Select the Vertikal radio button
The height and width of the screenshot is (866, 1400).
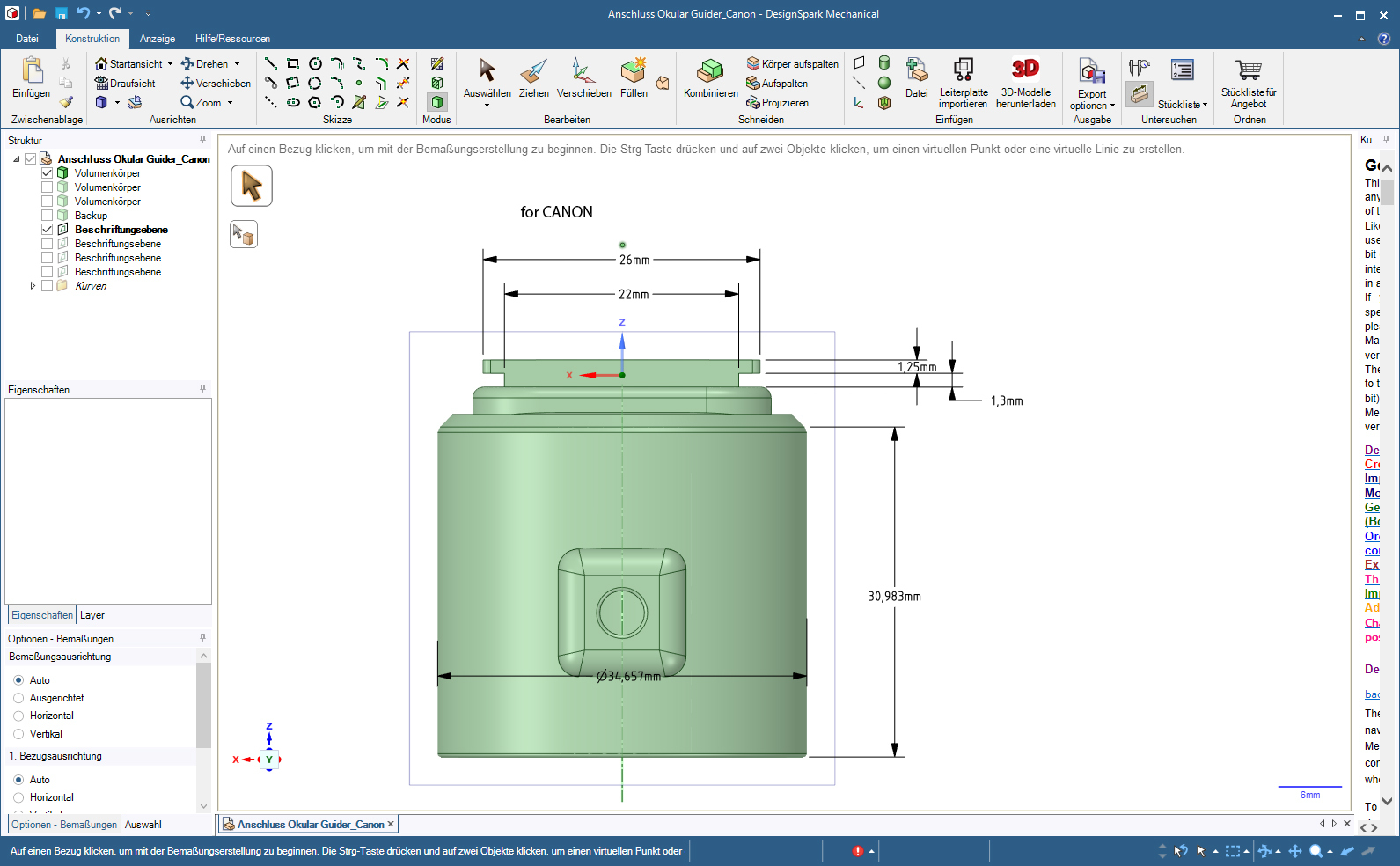coord(18,734)
